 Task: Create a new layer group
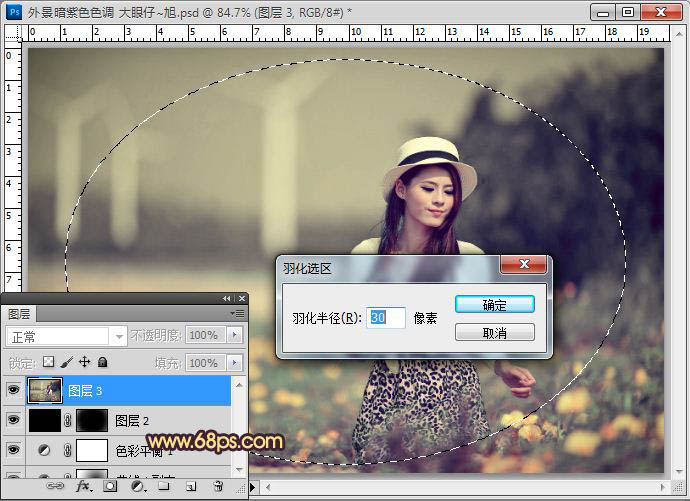click(163, 487)
